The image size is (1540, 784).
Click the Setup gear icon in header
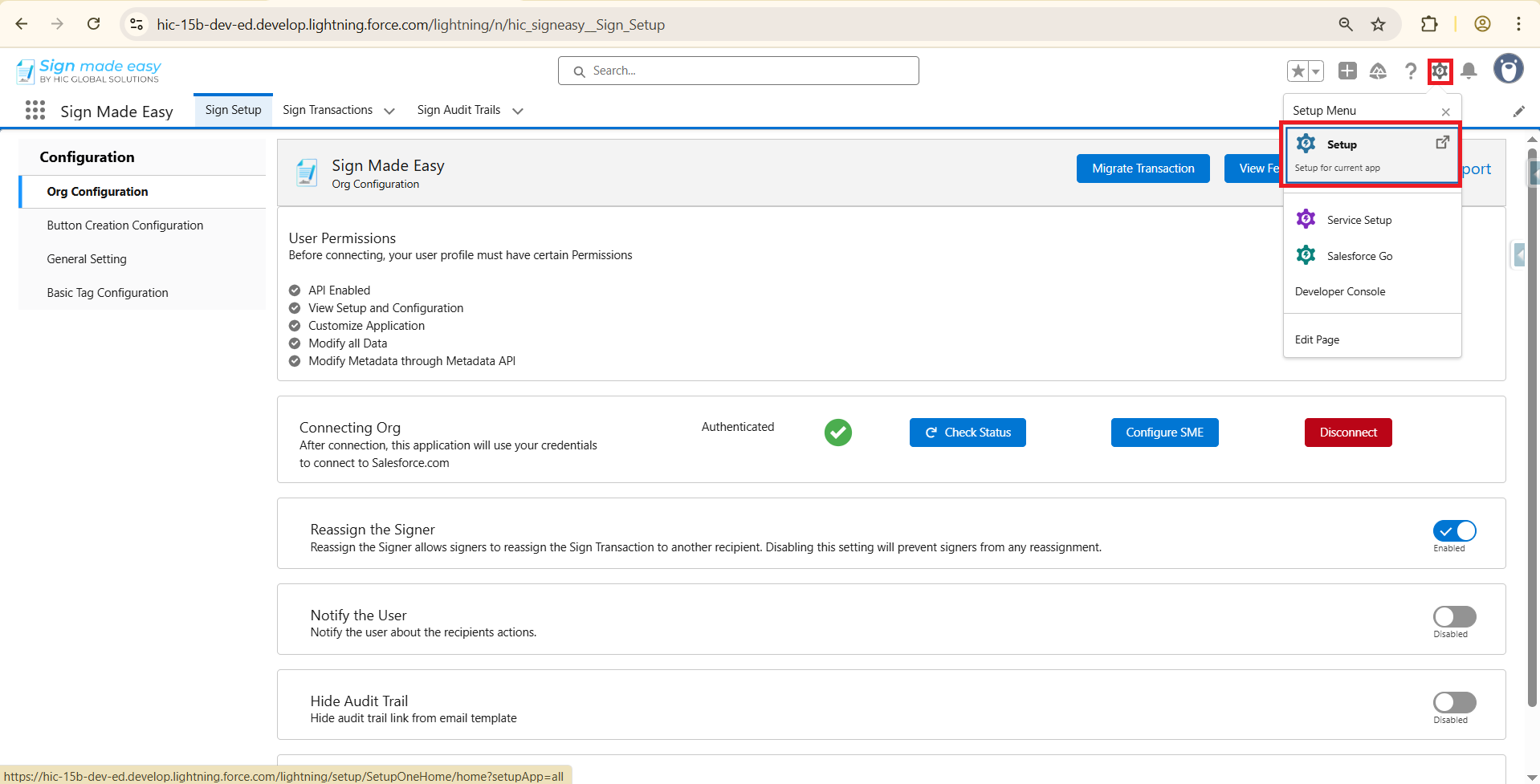1440,71
